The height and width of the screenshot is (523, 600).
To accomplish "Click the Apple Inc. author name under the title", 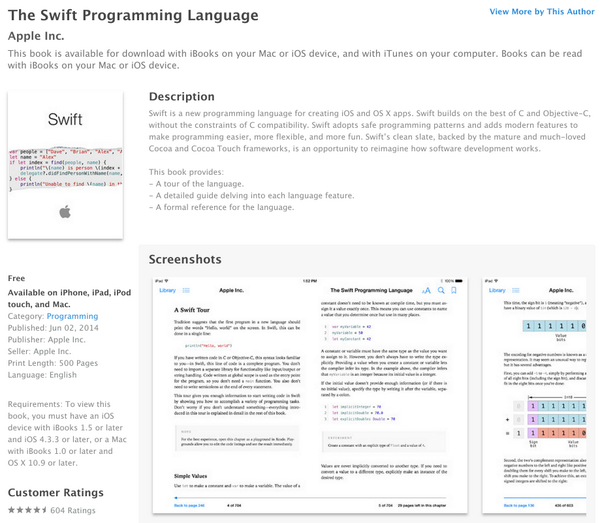I will pos(36,36).
